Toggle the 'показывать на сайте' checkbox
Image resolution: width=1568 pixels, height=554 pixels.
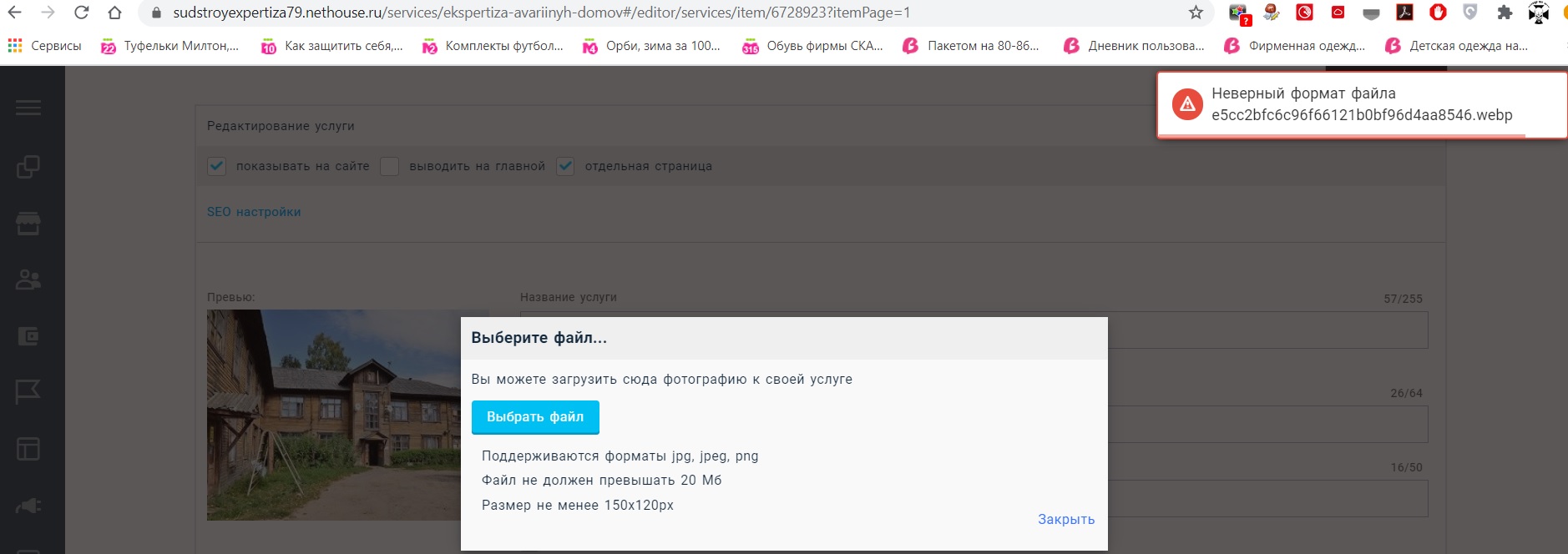coord(217,166)
